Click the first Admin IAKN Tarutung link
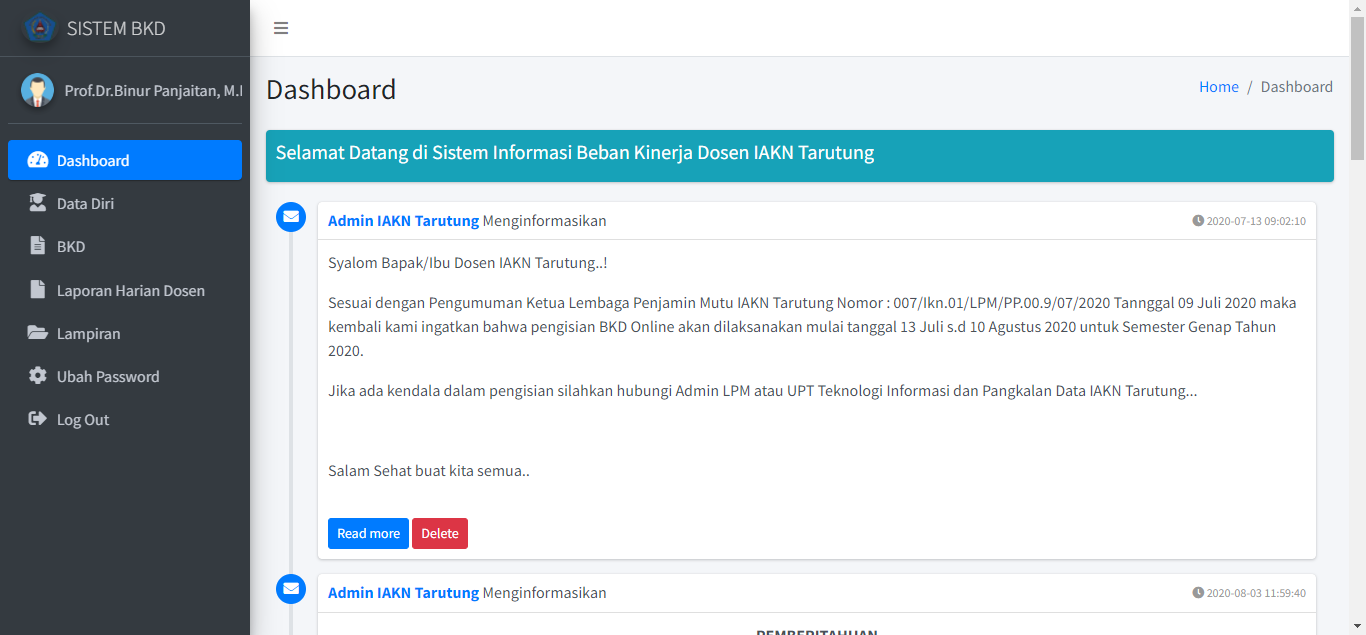This screenshot has width=1366, height=635. pyautogui.click(x=403, y=221)
